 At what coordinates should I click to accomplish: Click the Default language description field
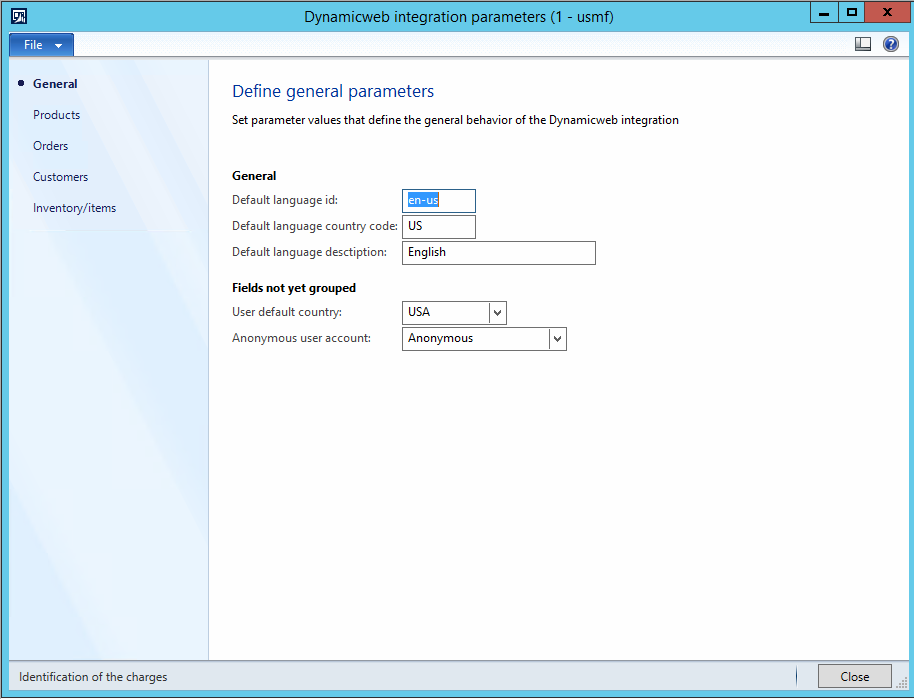coord(498,252)
